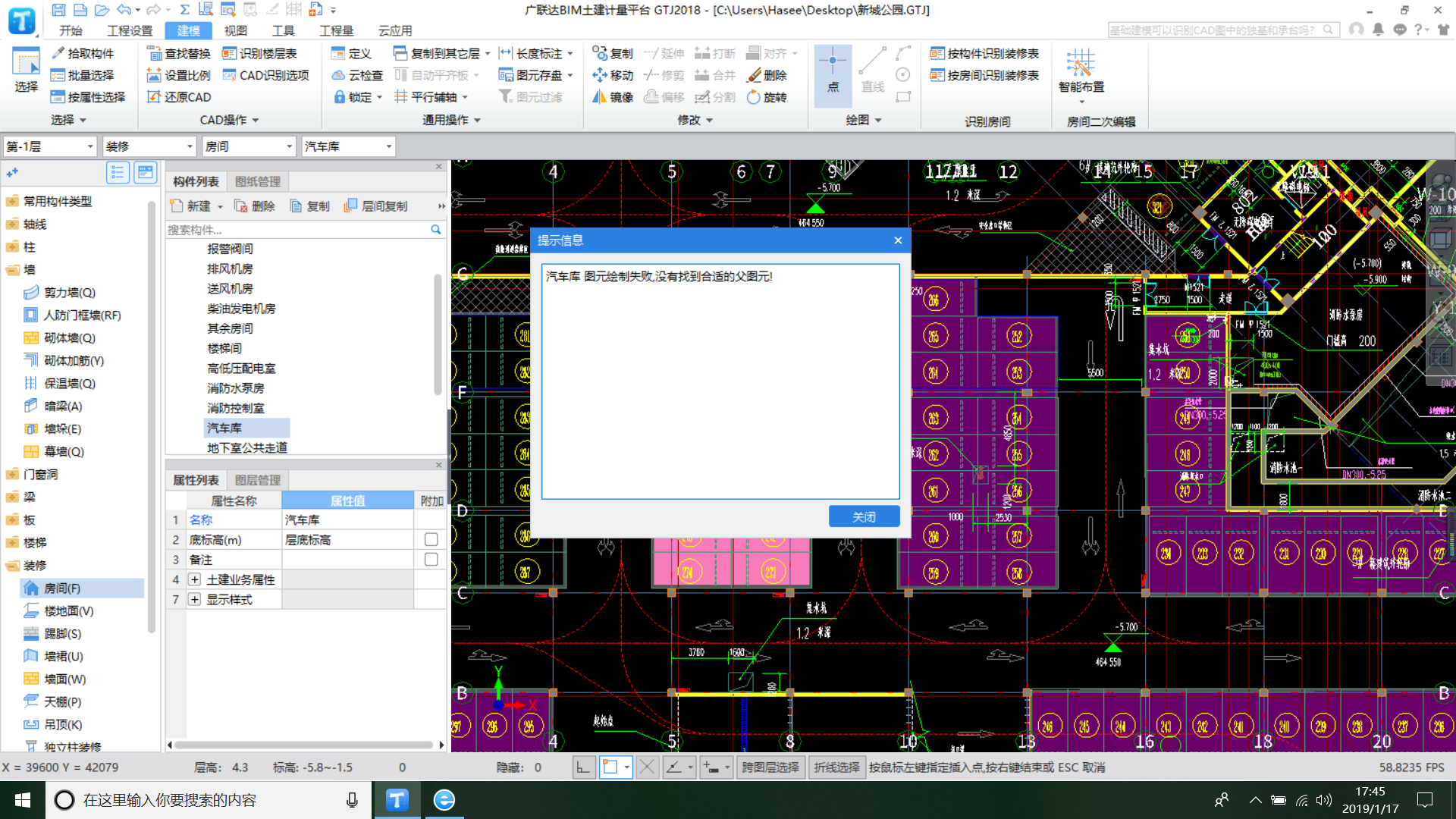Select the 移动 move tool
Screen dimensions: 1456x819
point(613,75)
